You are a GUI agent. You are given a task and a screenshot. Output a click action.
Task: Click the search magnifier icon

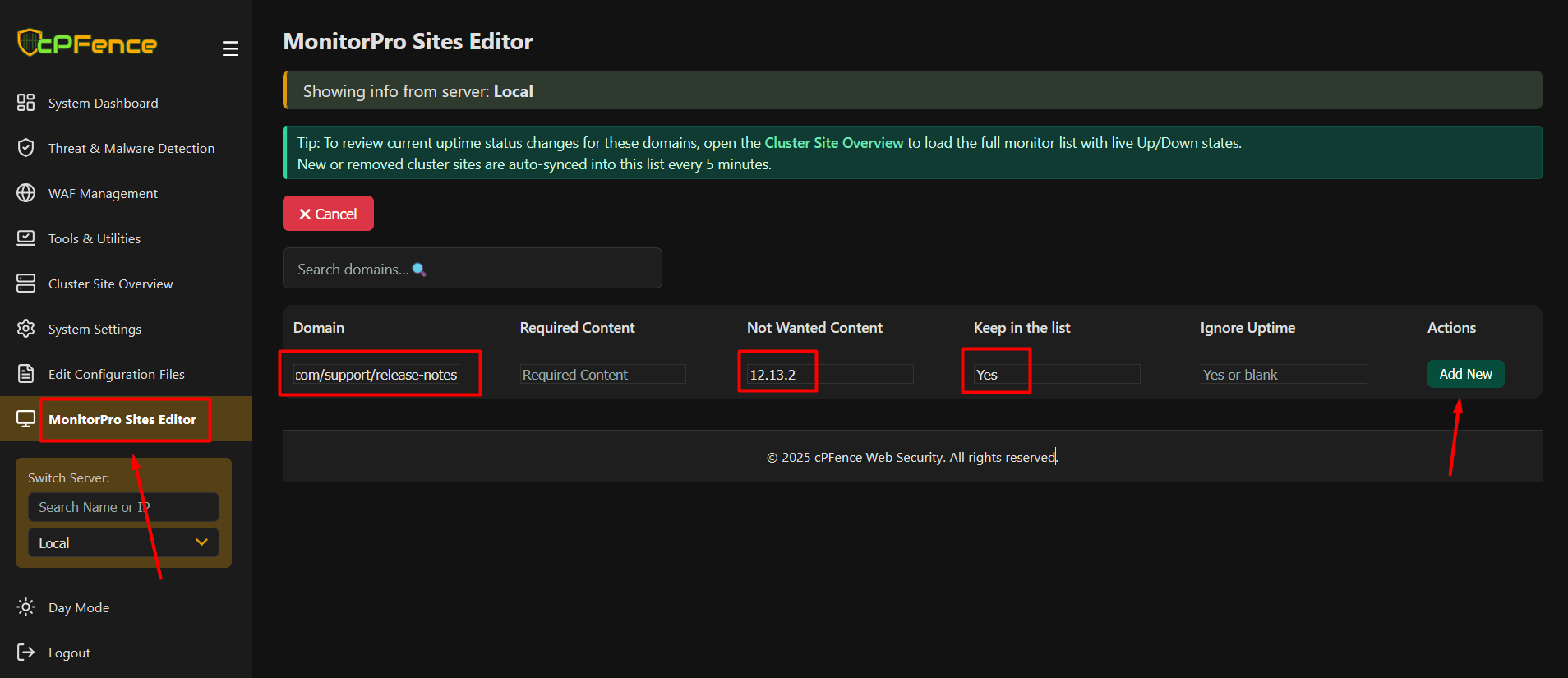419,270
